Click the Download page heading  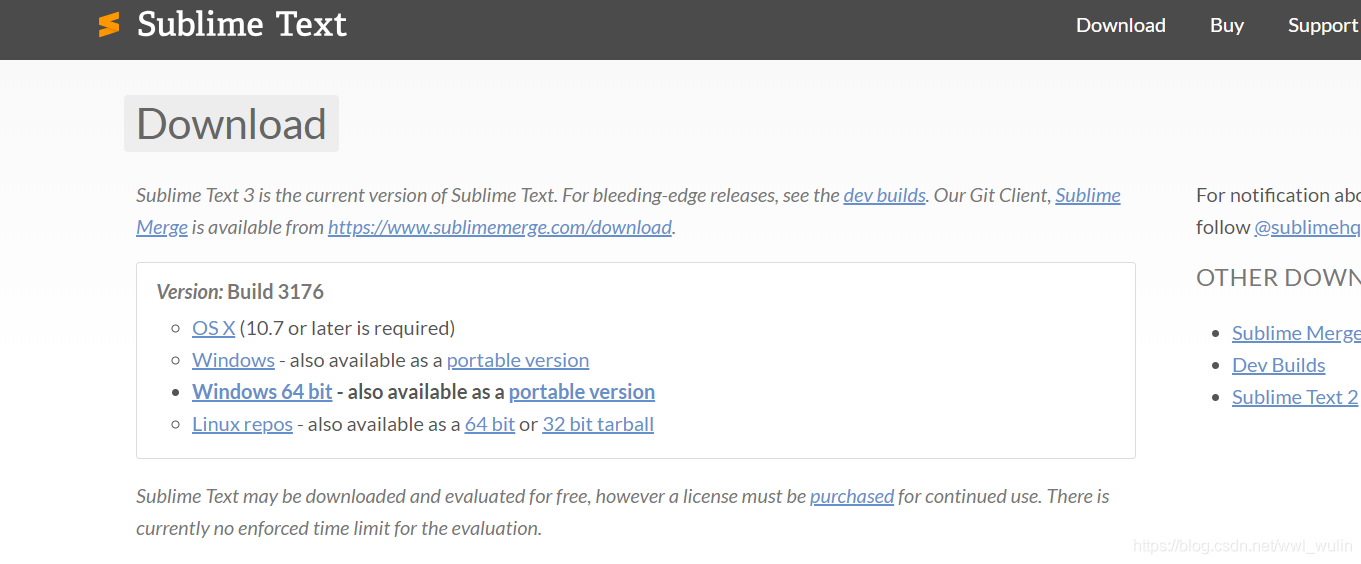pos(231,124)
